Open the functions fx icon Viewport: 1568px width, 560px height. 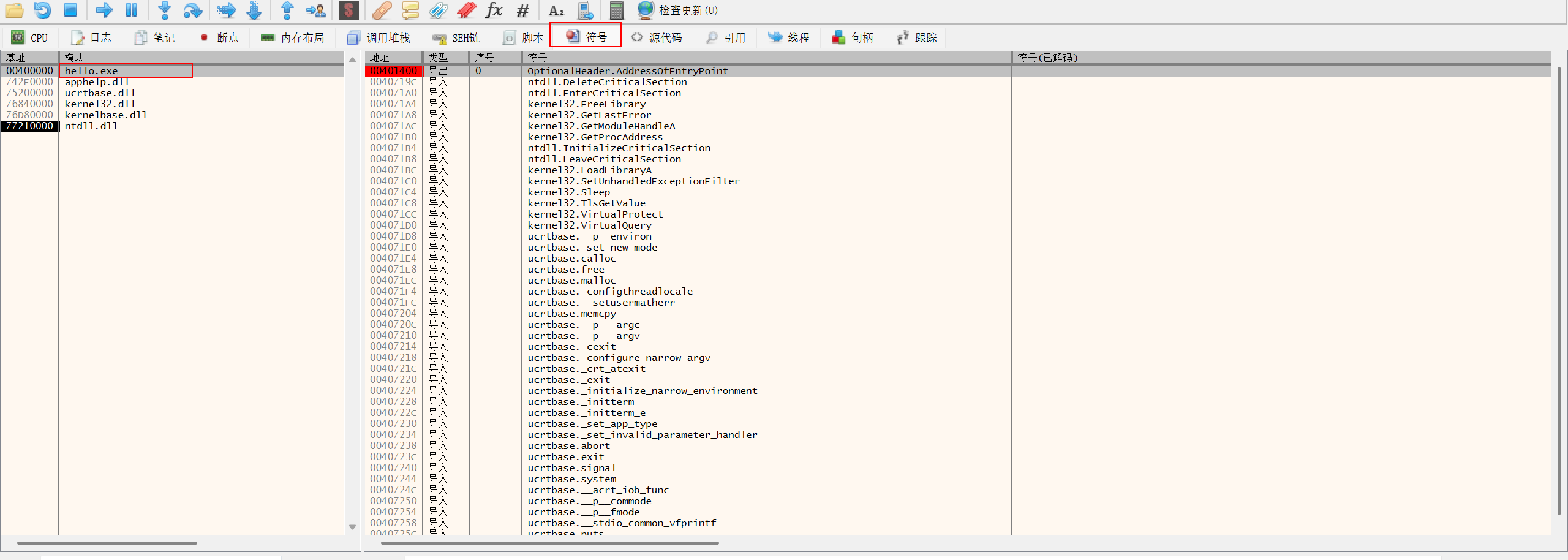494,10
